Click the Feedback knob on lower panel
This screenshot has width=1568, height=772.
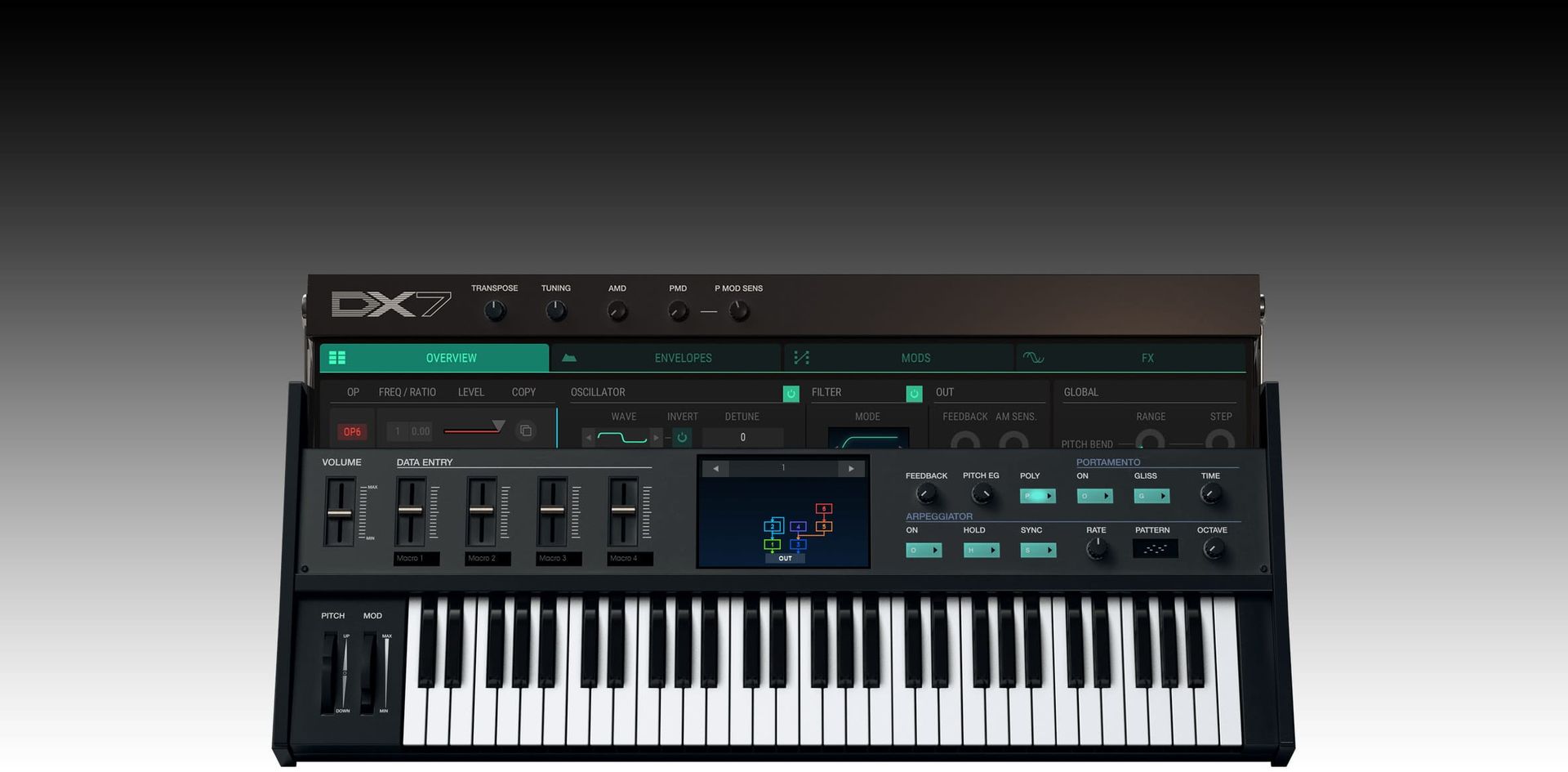(926, 494)
